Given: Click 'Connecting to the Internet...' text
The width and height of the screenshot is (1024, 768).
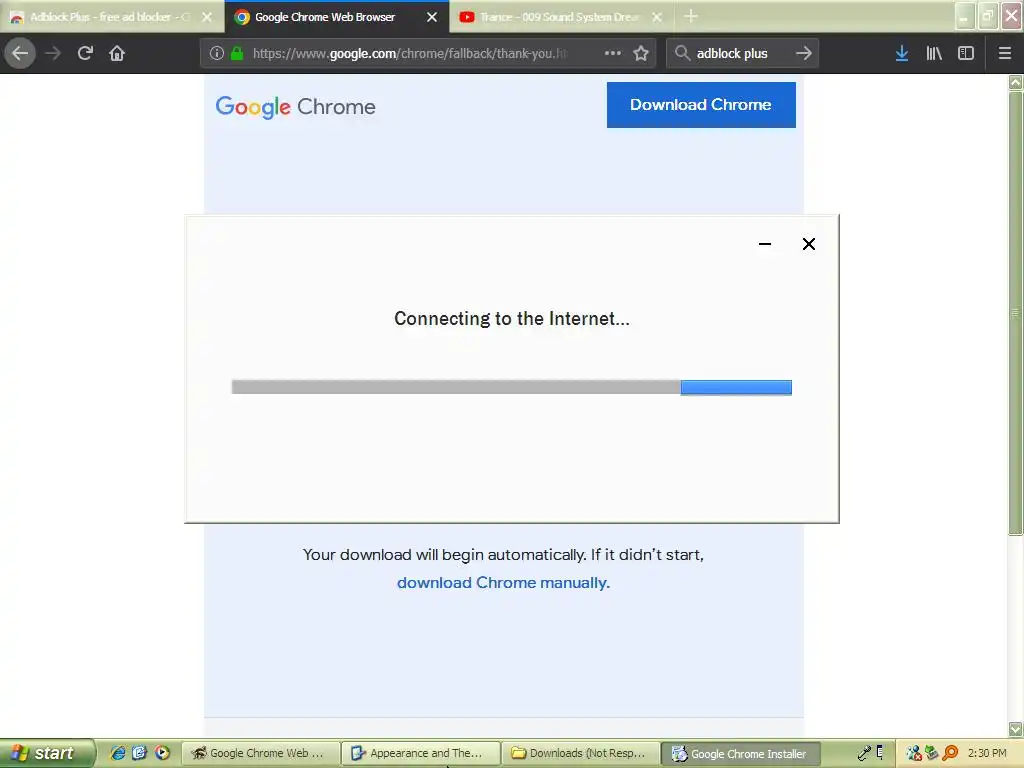Looking at the screenshot, I should (x=512, y=319).
